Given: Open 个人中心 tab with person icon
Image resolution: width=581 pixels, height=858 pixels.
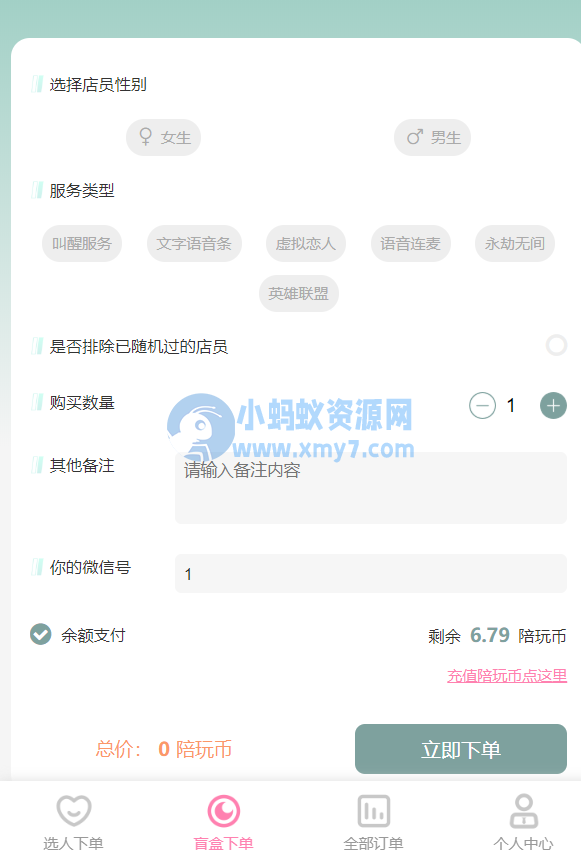Looking at the screenshot, I should tap(524, 822).
